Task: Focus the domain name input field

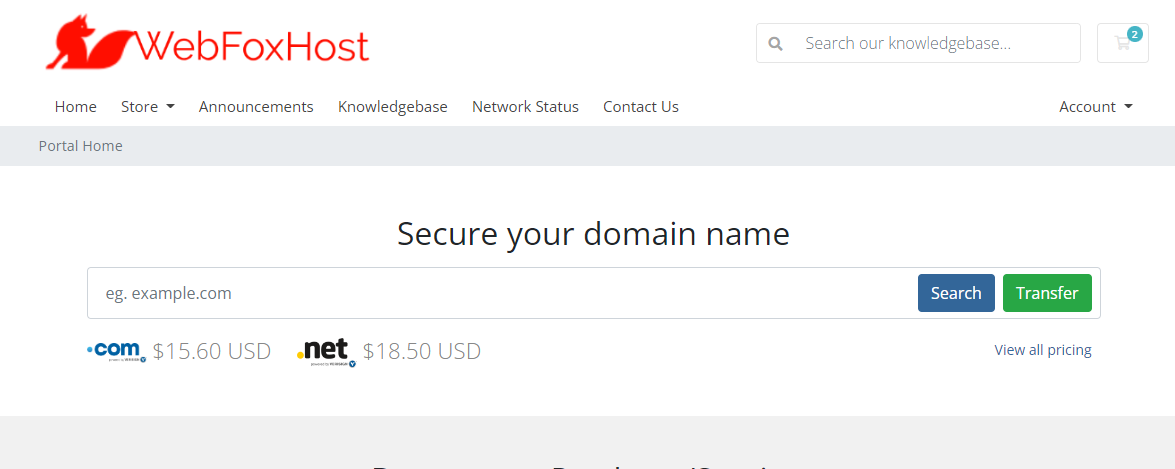Action: click(500, 293)
